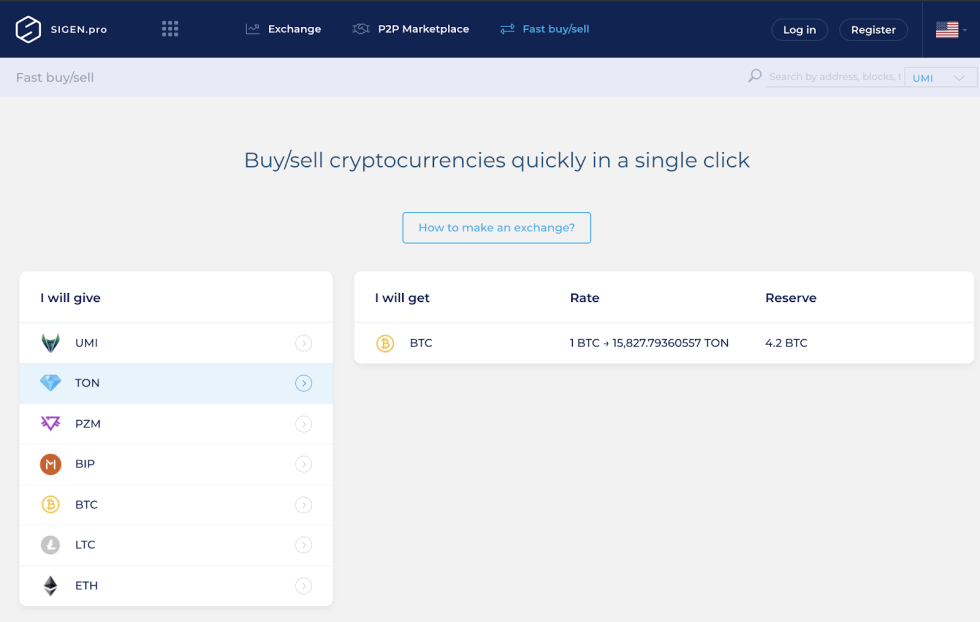Click the SIGEN.pro hexagon logo
Image resolution: width=980 pixels, height=622 pixels.
(x=28, y=29)
